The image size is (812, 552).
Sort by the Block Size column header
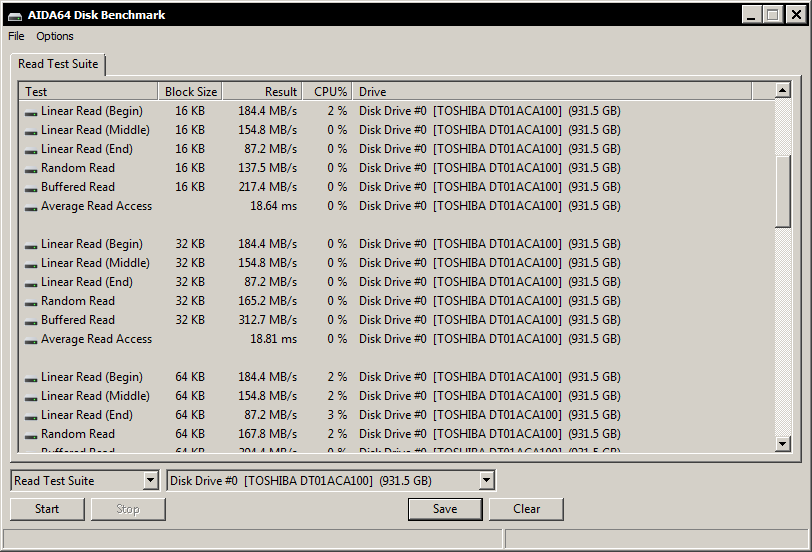190,92
